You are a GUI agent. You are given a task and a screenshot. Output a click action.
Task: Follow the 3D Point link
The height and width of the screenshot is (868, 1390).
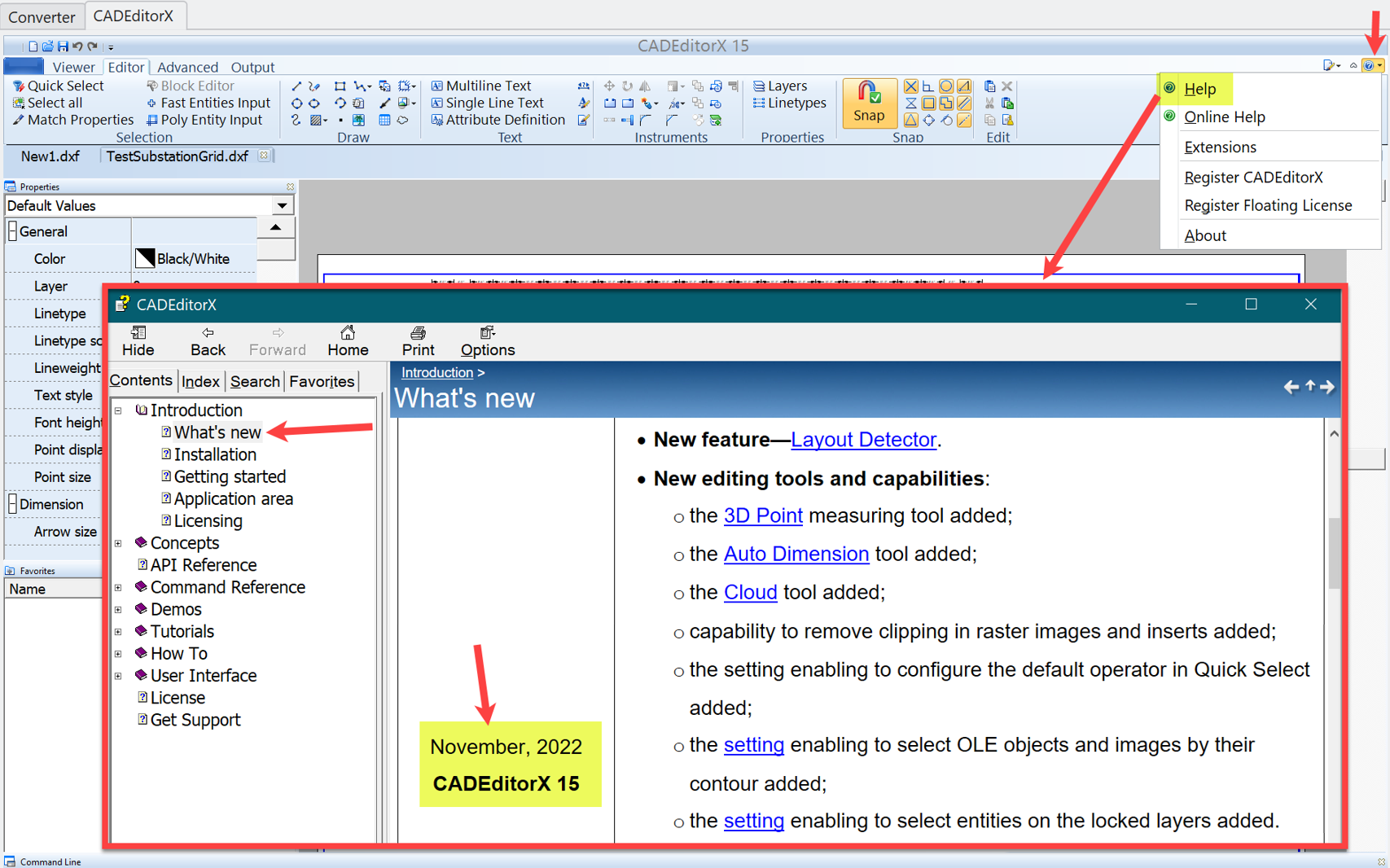pos(763,515)
